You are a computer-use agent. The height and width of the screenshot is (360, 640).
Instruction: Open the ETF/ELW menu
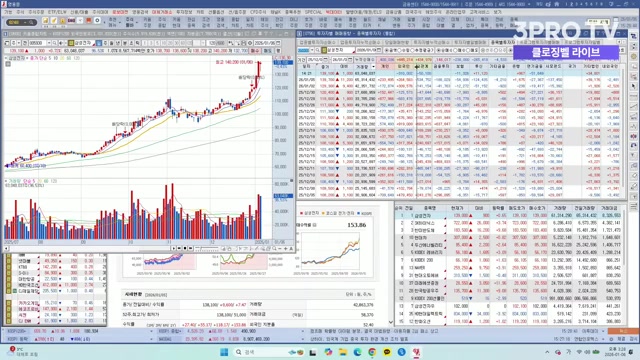[x=57, y=12]
